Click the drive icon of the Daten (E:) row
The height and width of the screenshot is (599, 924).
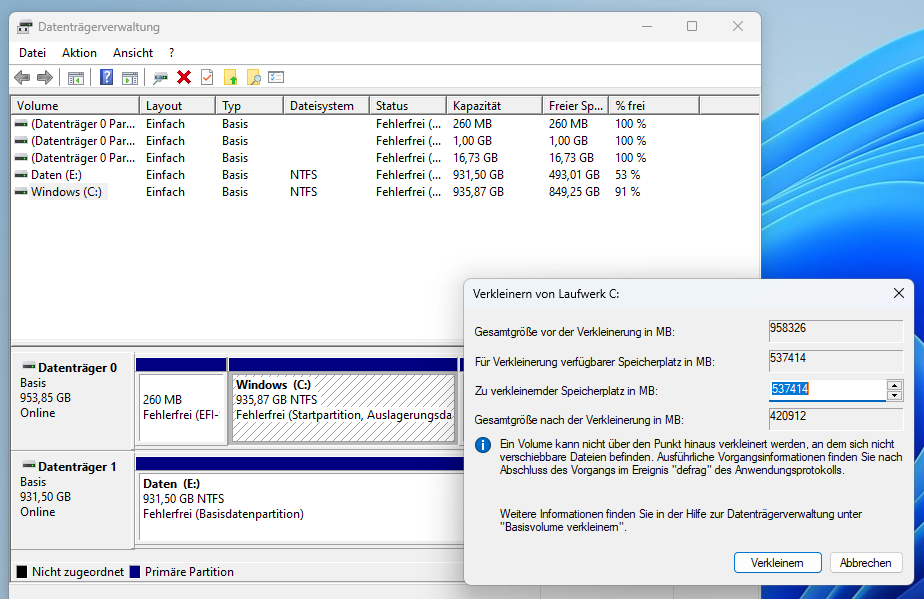coord(21,175)
